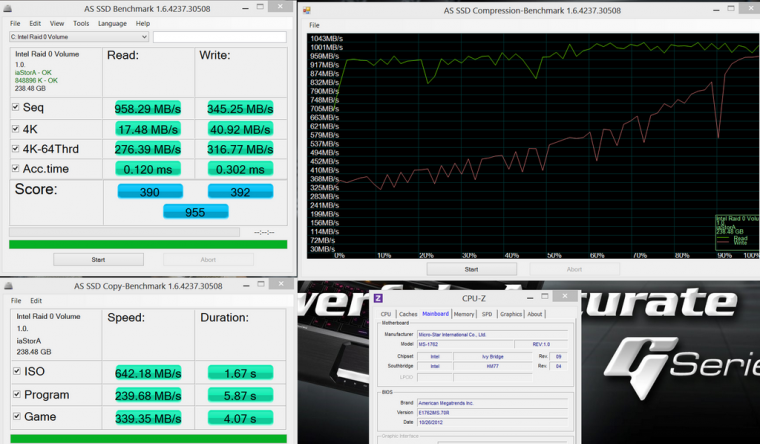Click the CPU-Z purple logo icon

(x=378, y=297)
